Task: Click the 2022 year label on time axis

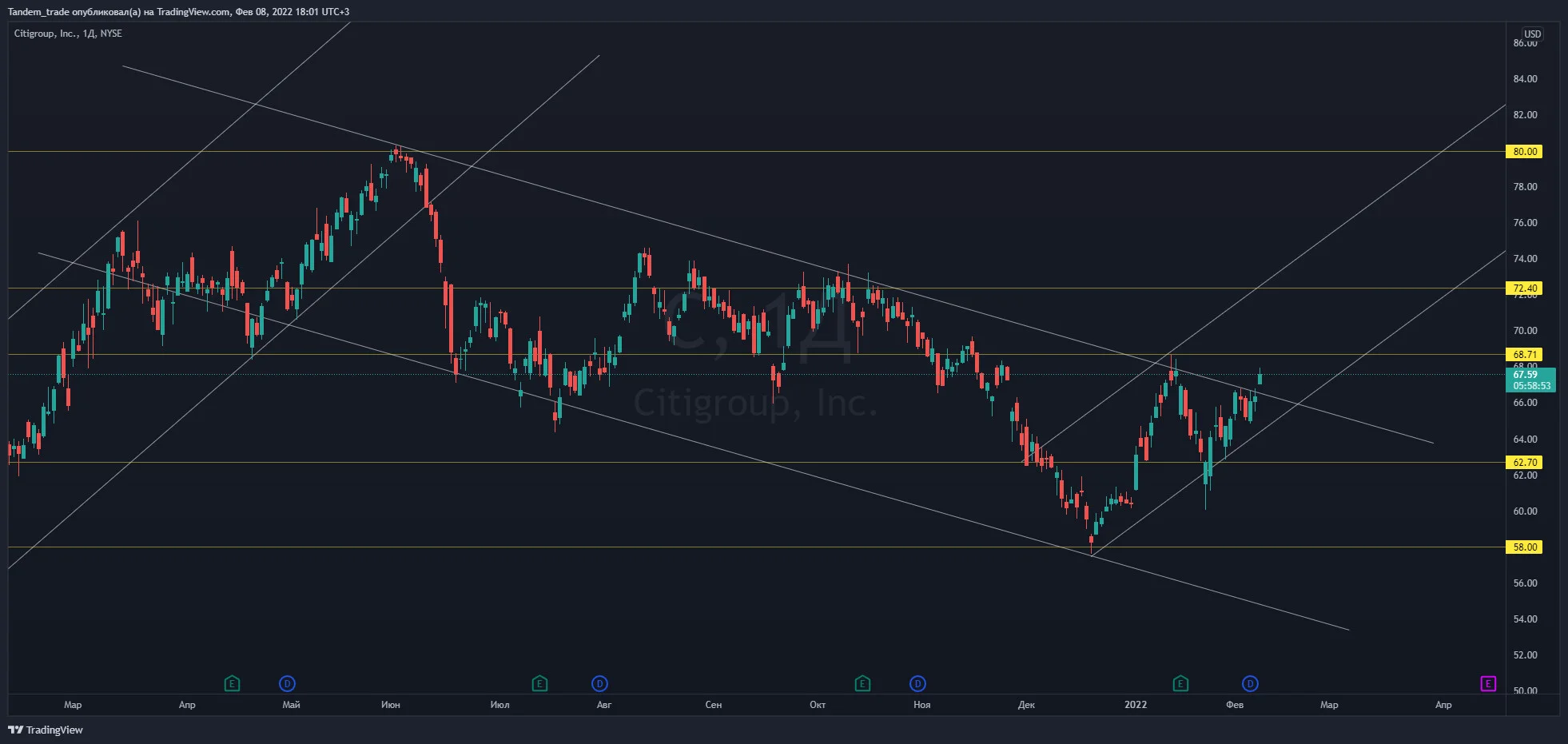Action: click(x=1136, y=704)
